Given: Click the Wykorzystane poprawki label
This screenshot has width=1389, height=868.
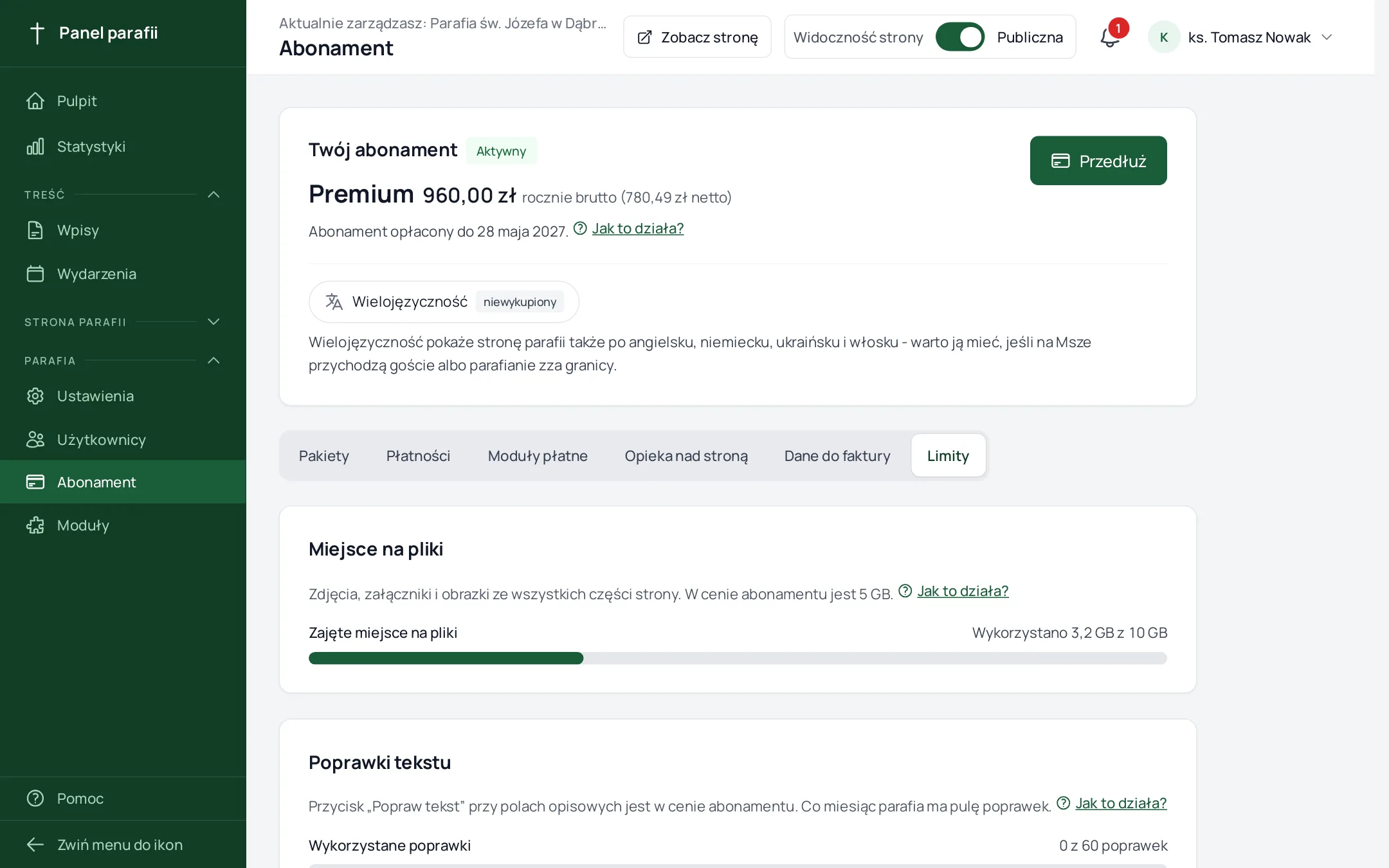Looking at the screenshot, I should [390, 845].
